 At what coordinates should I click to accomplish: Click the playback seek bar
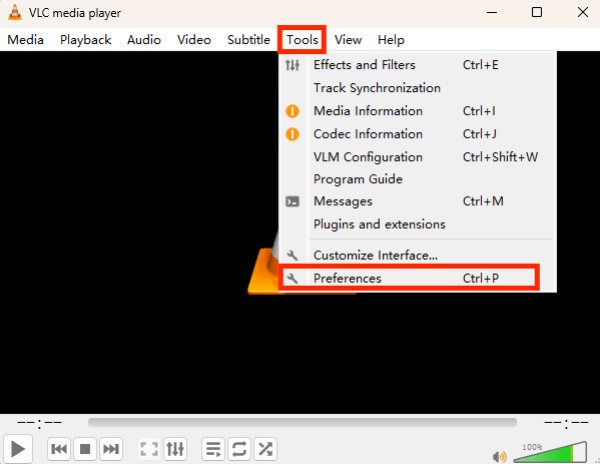(x=302, y=423)
